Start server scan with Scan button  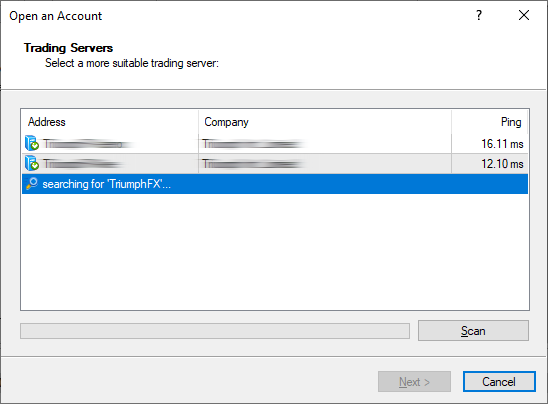(x=473, y=331)
